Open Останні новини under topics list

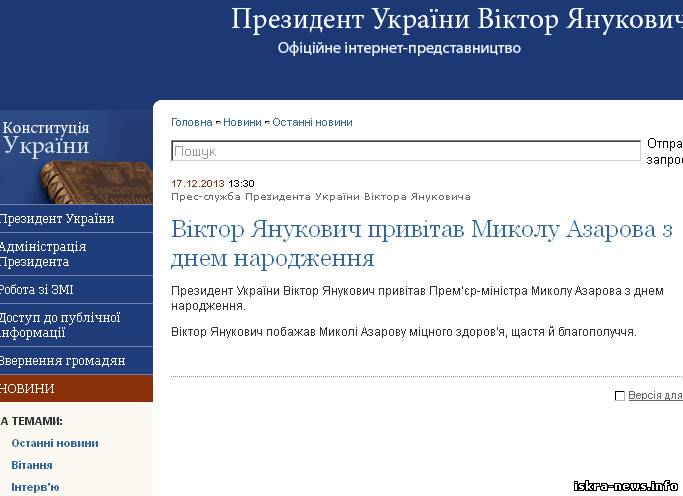[x=55, y=443]
